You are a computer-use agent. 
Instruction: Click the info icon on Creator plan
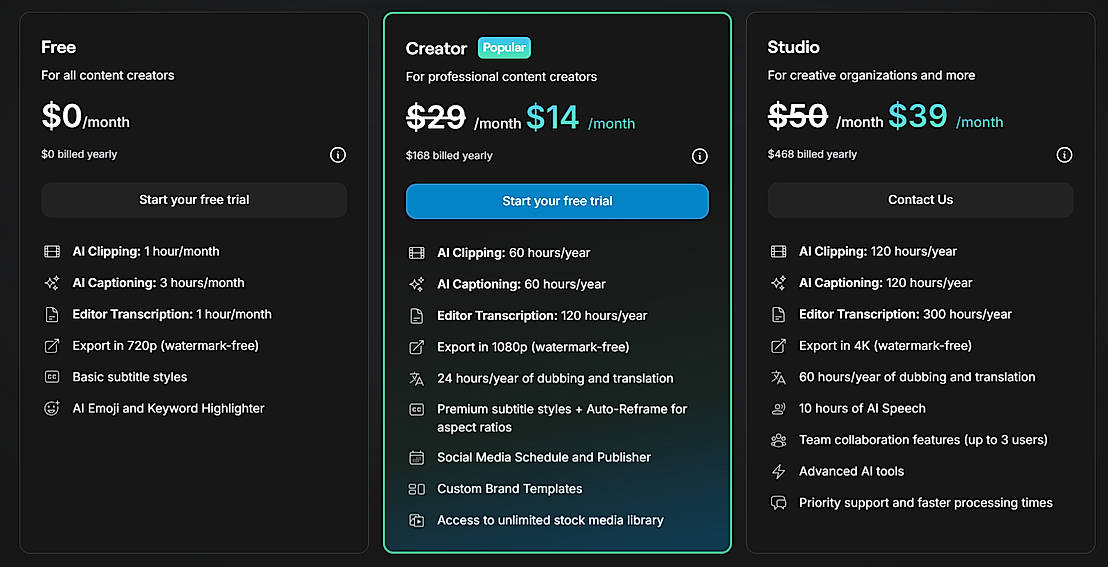click(x=700, y=156)
